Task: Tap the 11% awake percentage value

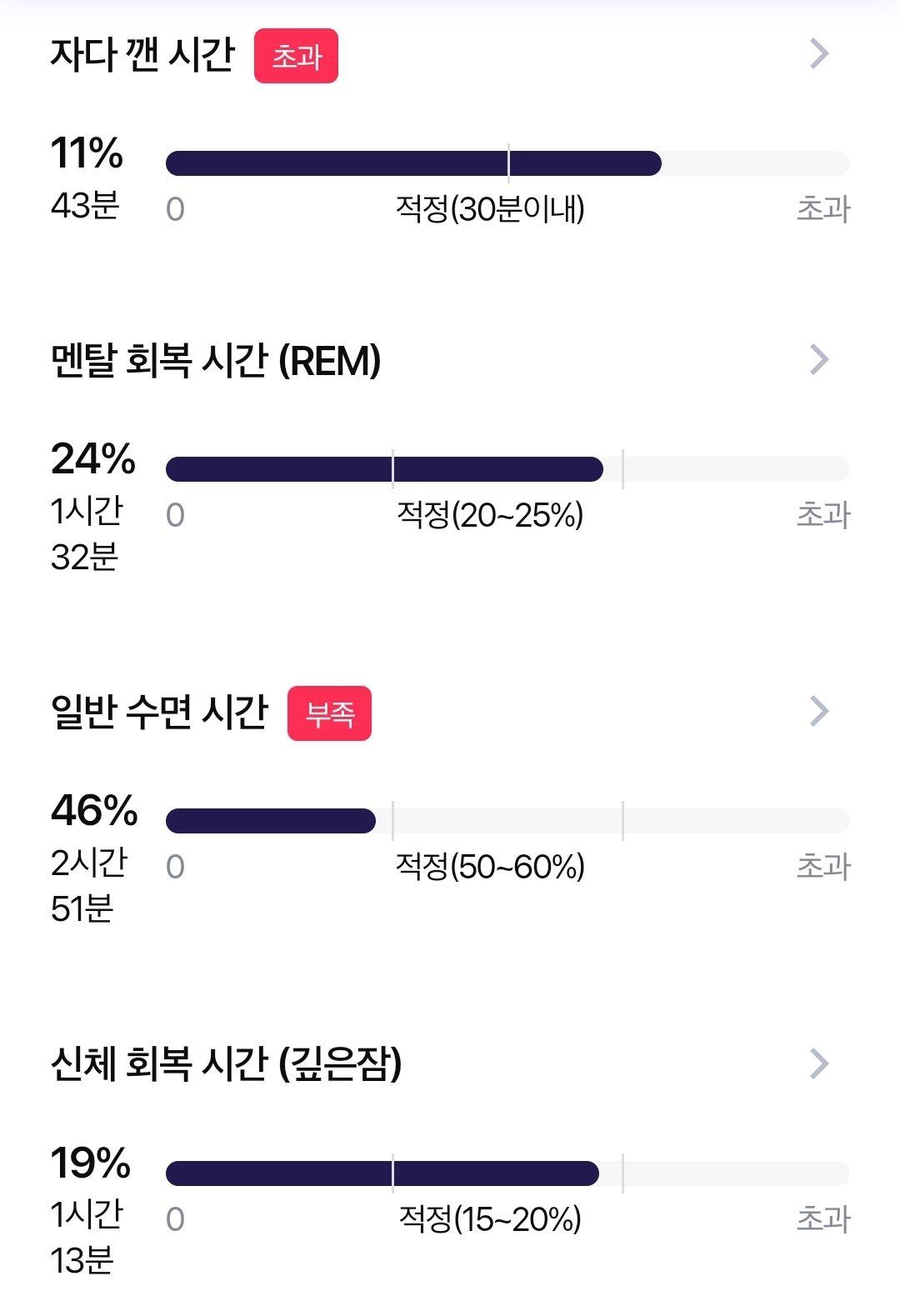Action: pyautogui.click(x=87, y=153)
